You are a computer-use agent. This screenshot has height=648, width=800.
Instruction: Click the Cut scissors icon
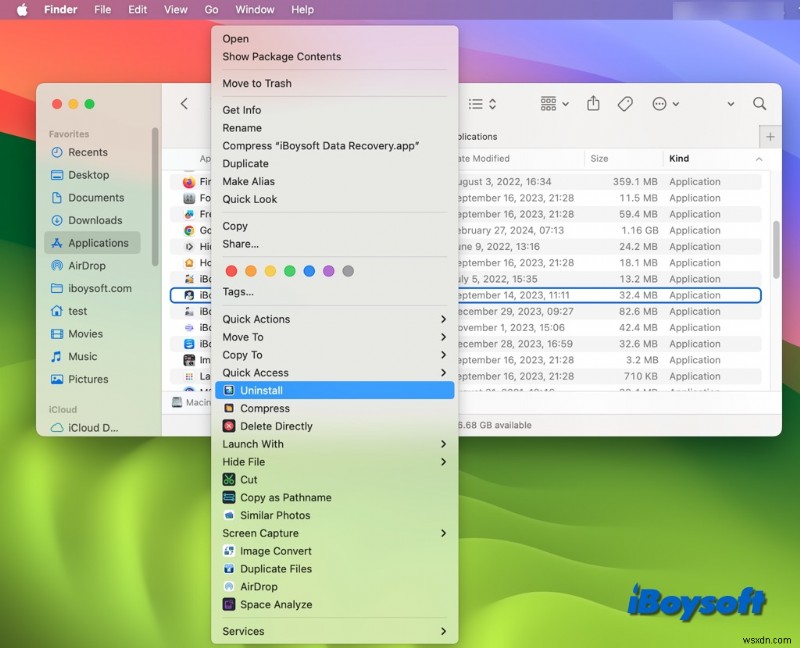coord(229,480)
